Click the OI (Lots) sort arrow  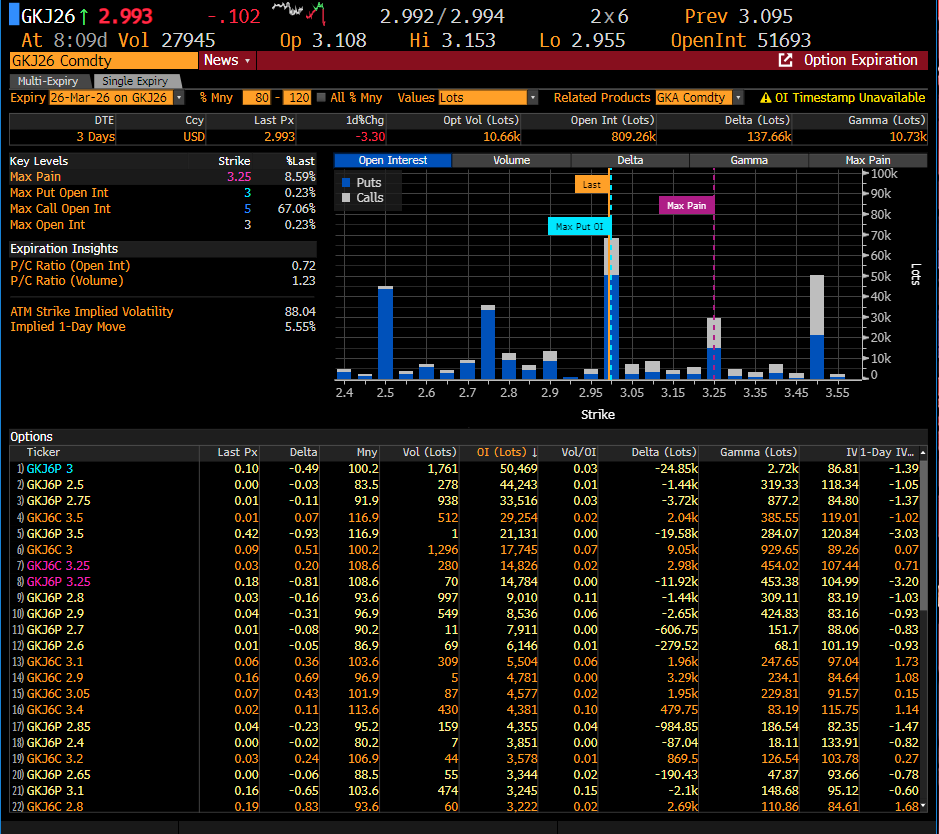(x=534, y=452)
